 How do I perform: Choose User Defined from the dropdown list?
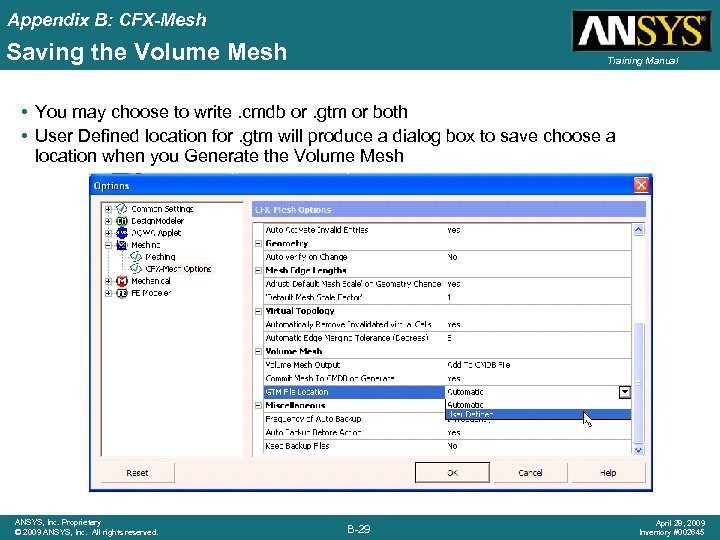tap(538, 414)
